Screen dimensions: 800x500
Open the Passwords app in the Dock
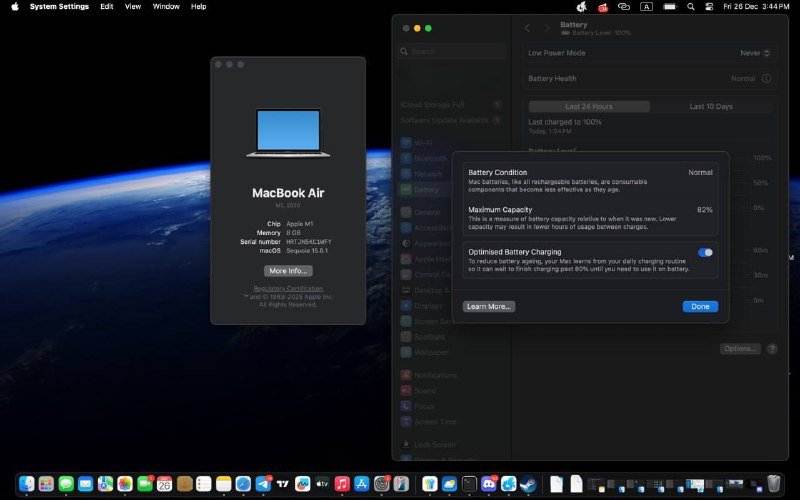click(x=430, y=483)
